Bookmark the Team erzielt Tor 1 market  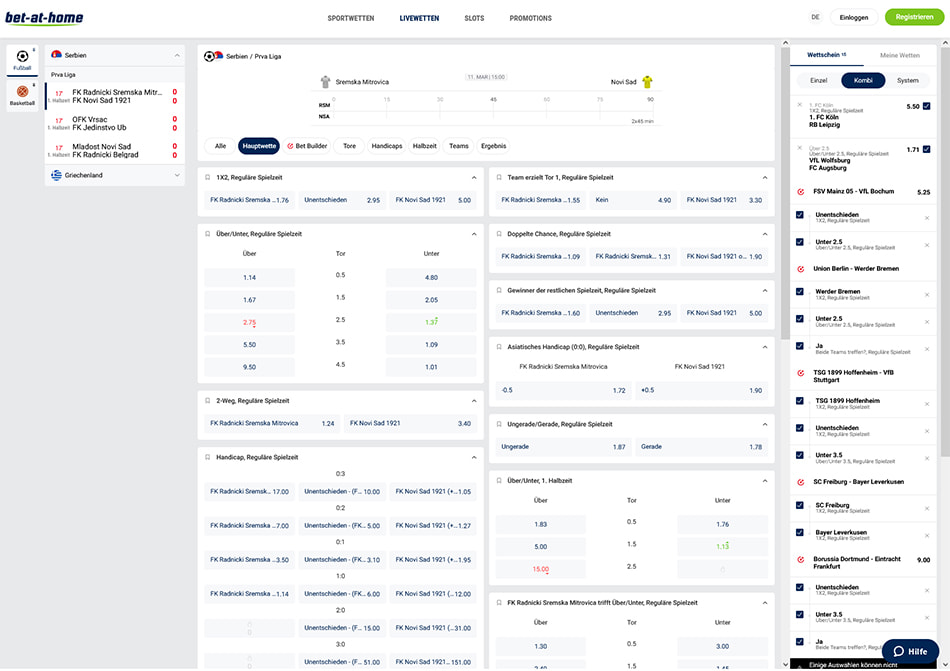(499, 177)
